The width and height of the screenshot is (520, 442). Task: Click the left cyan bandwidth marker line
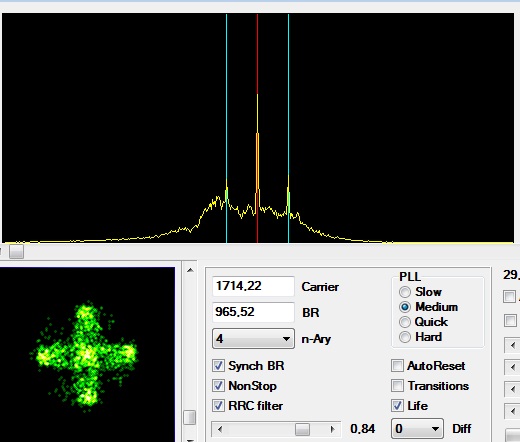click(x=227, y=128)
